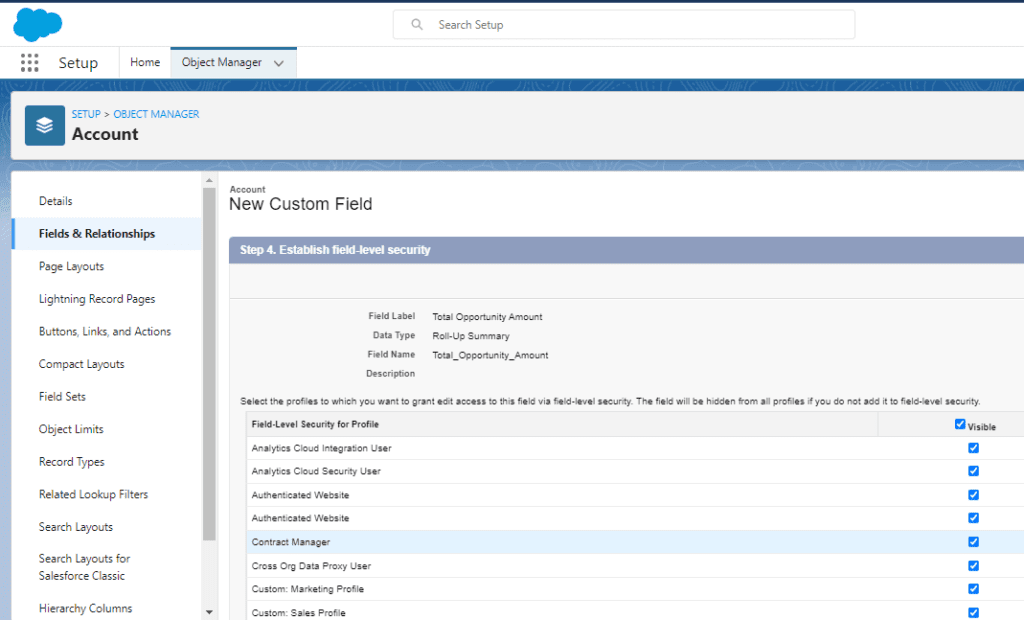Click the 'Total Opportunity Amount' field label value
The height and width of the screenshot is (620, 1024).
coord(487,317)
